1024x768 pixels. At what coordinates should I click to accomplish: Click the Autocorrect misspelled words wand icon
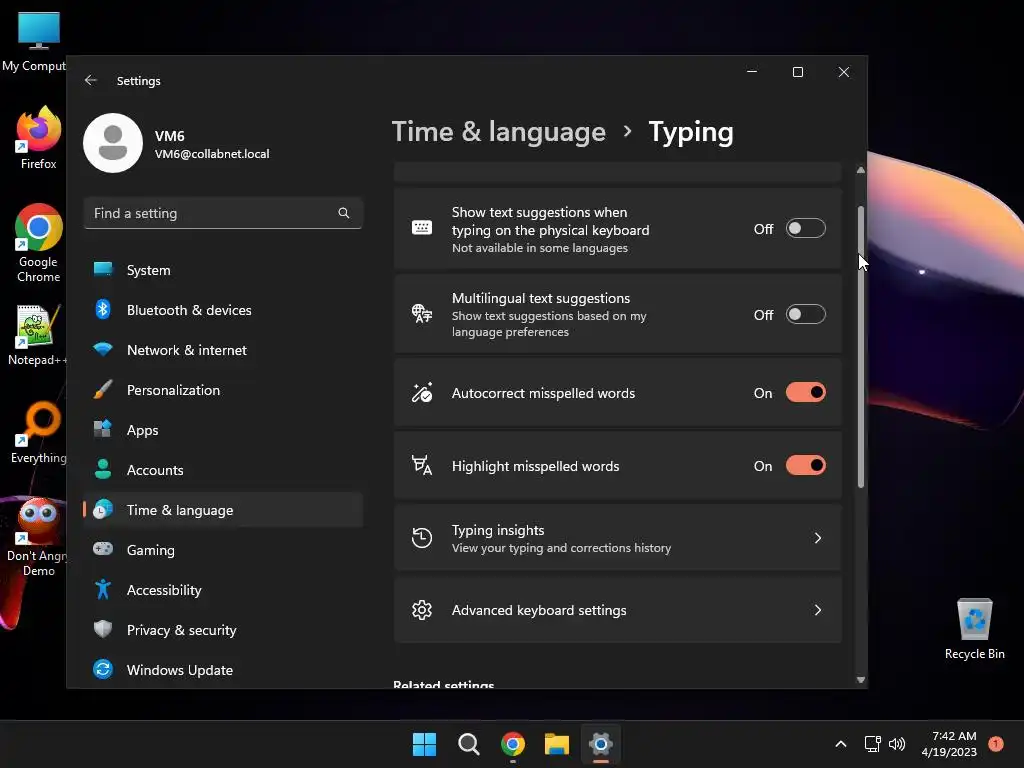[x=422, y=392]
